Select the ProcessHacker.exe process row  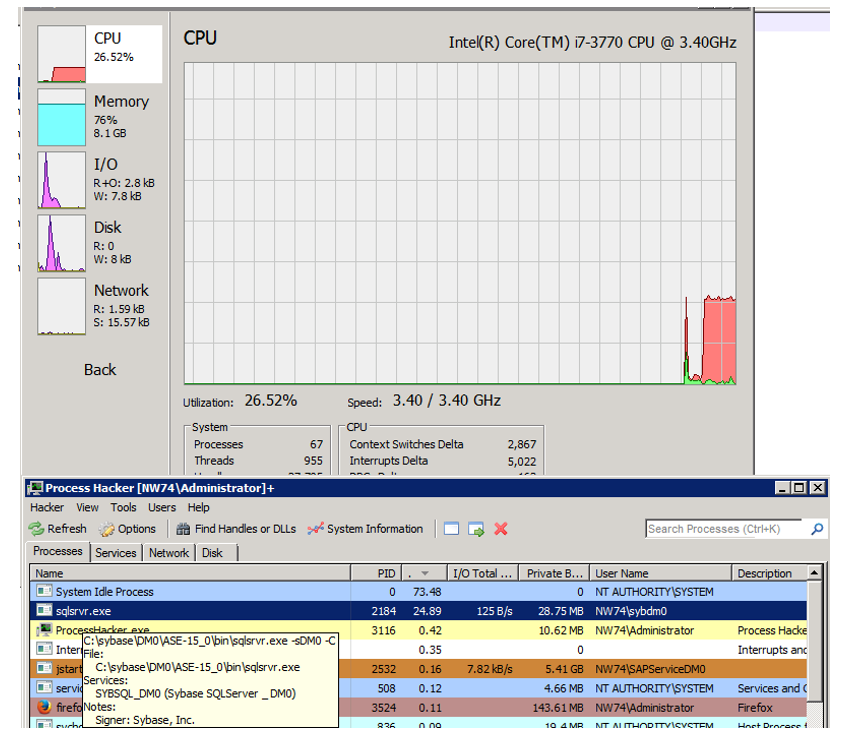point(419,631)
